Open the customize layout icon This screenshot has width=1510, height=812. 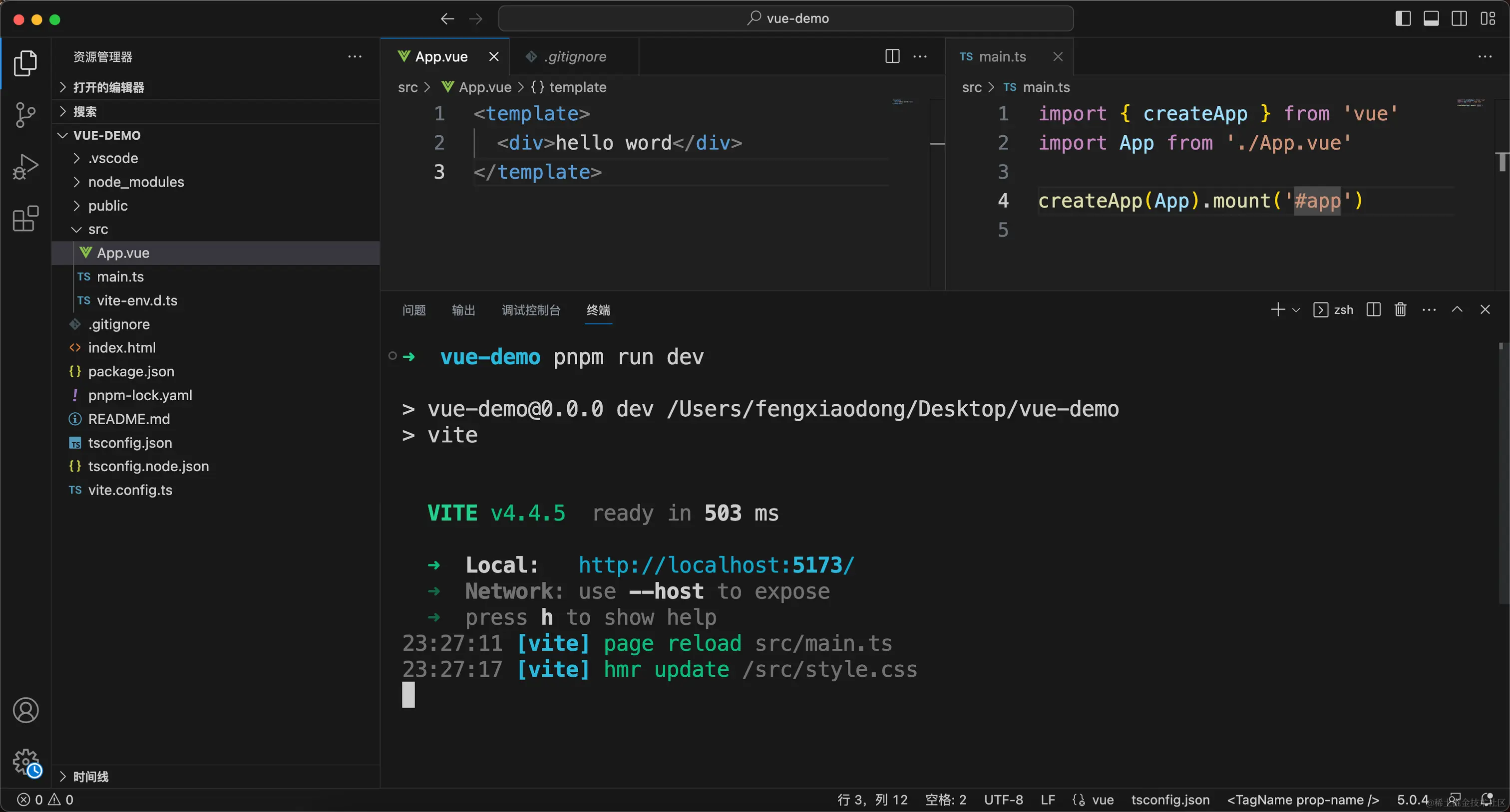pos(1488,19)
